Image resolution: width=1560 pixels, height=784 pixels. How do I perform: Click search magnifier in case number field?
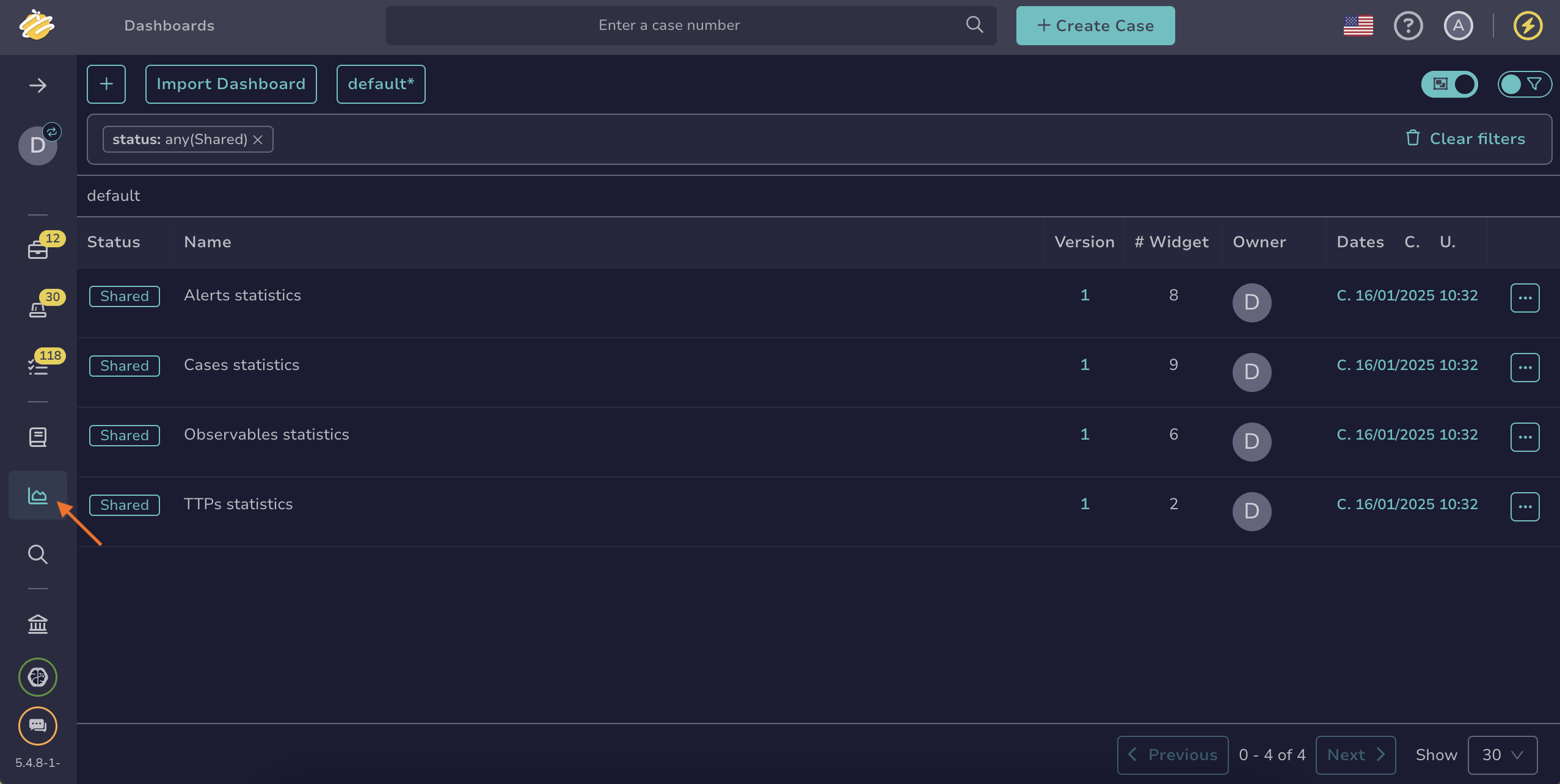pos(975,25)
